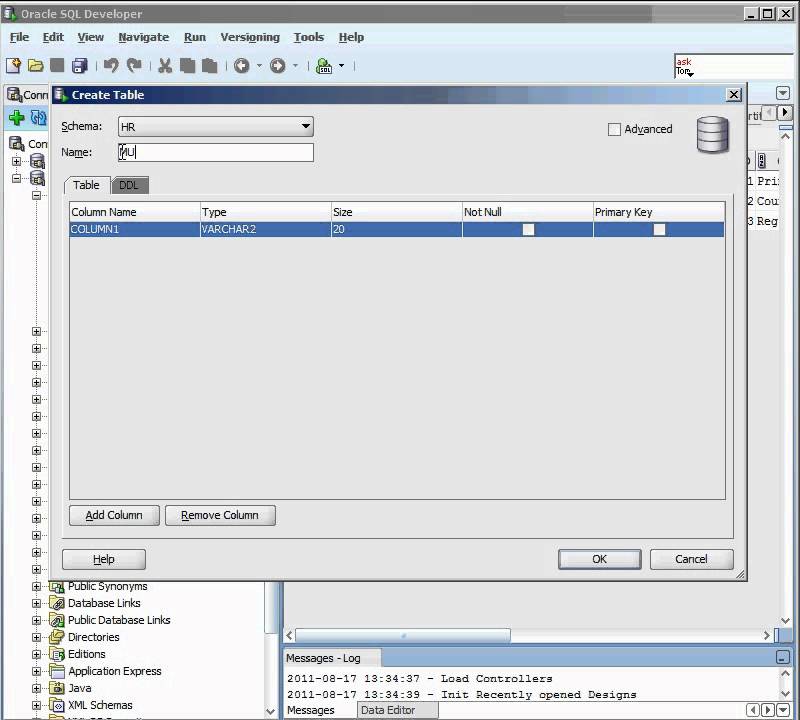This screenshot has height=720, width=800.
Task: Open the SQL Worksheet dropdown arrow
Action: (341, 66)
